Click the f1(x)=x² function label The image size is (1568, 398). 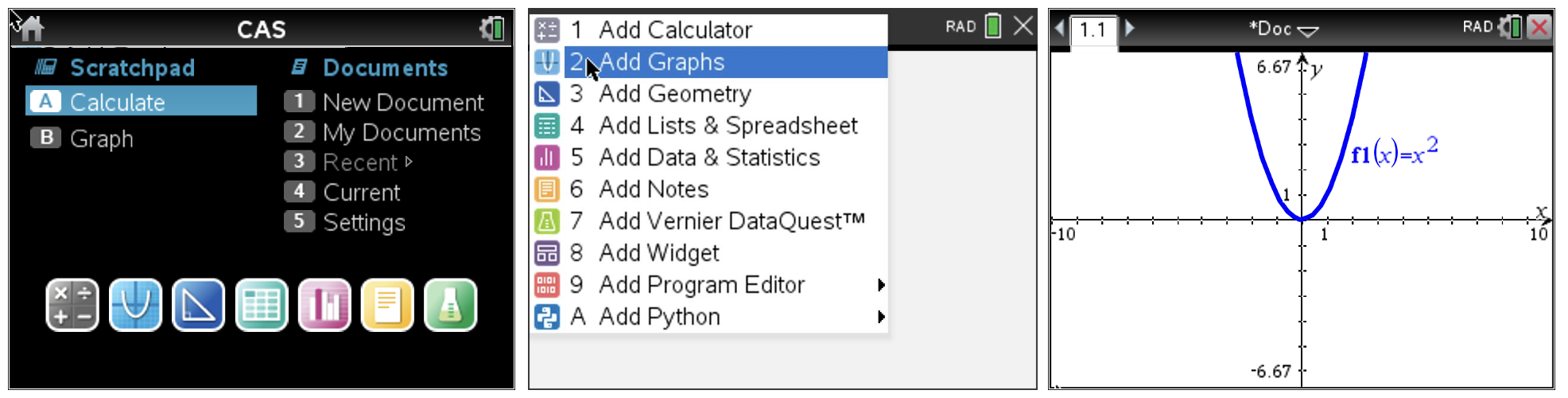[x=1394, y=151]
